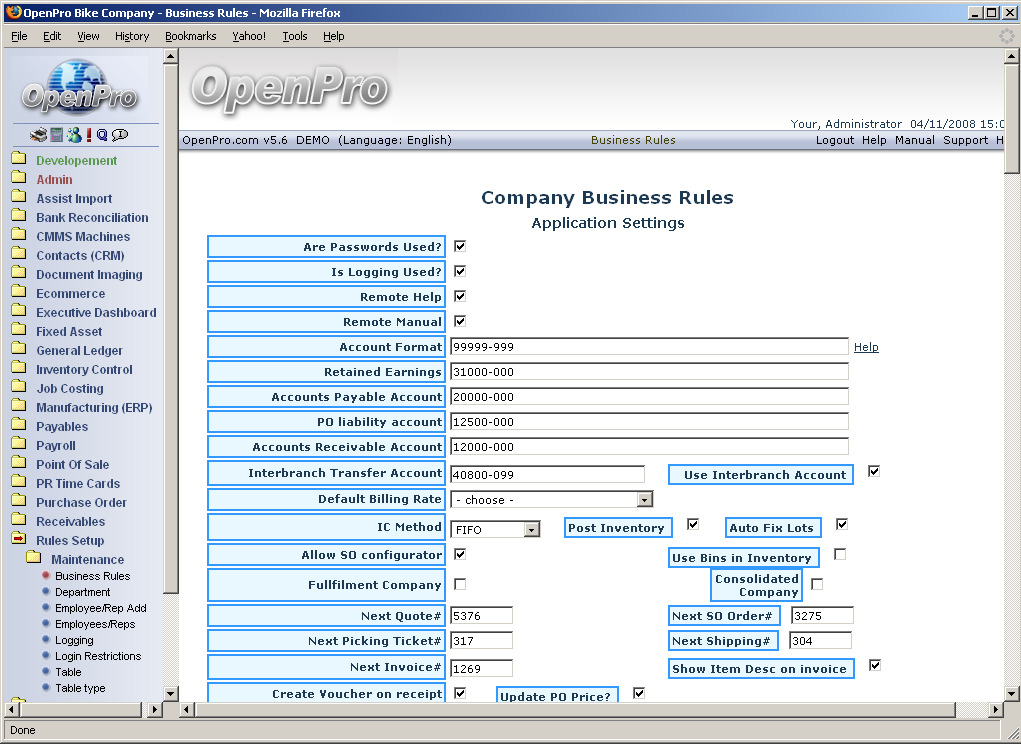1021x744 pixels.
Task: Open the Bookmarks menu
Action: point(190,36)
